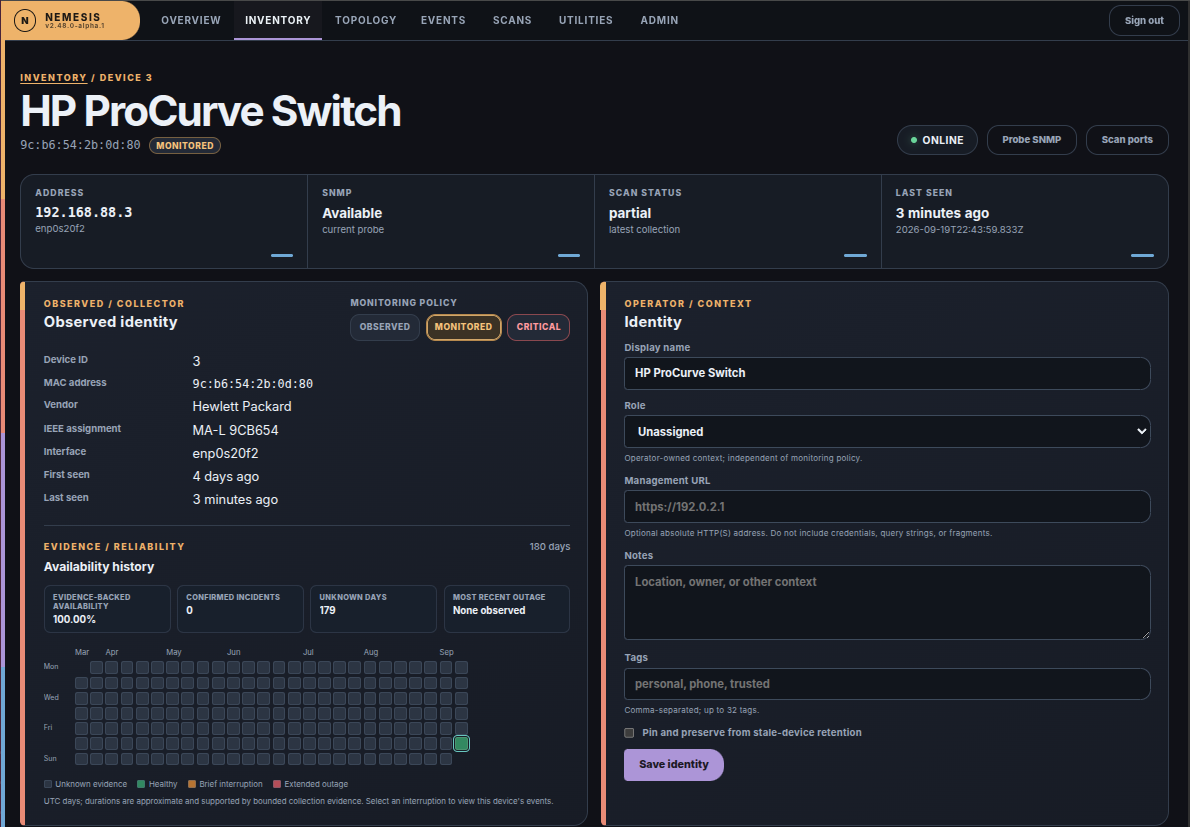
Task: Click the Management URL input
Action: pos(887,507)
